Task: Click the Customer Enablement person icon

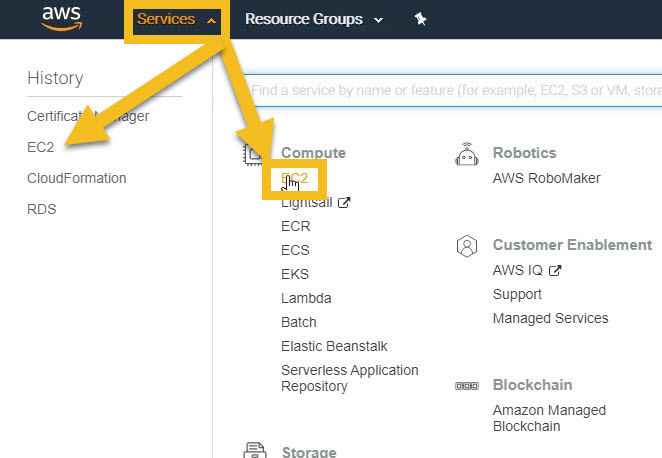Action: [x=467, y=246]
